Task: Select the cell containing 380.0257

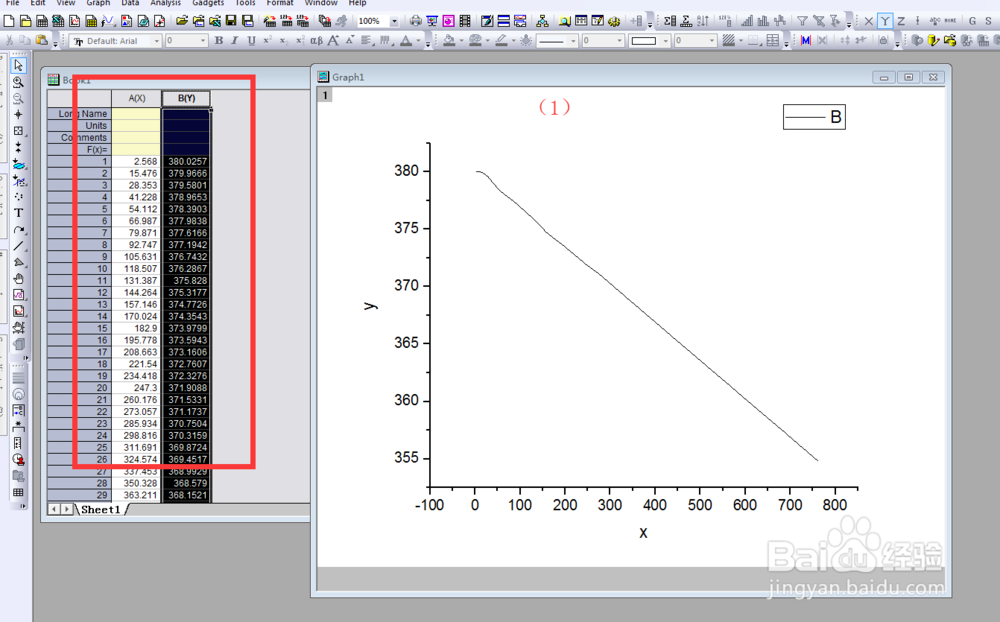Action: point(186,161)
